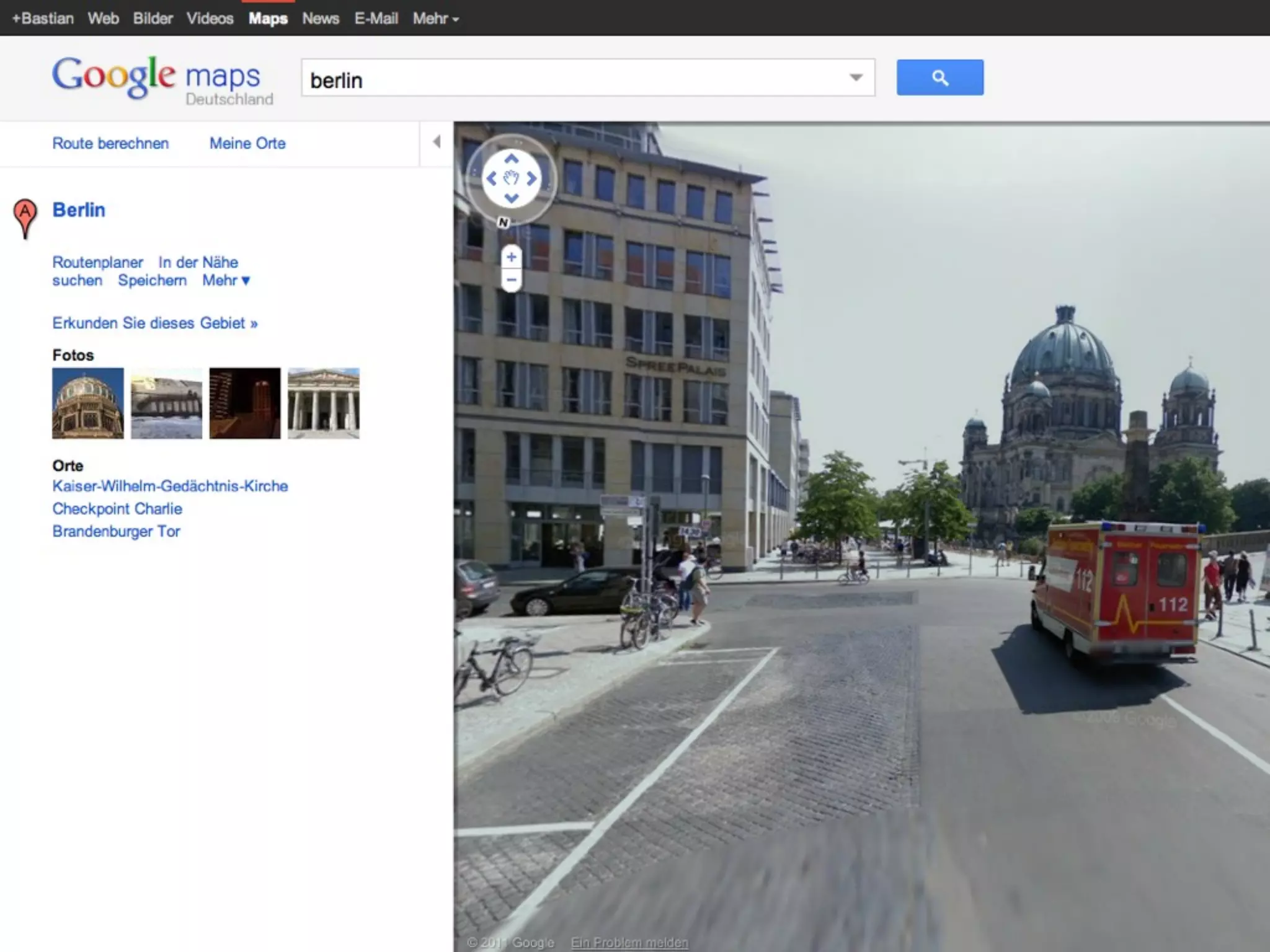Click the blue search magnifier button
The image size is (1270, 952).
939,77
